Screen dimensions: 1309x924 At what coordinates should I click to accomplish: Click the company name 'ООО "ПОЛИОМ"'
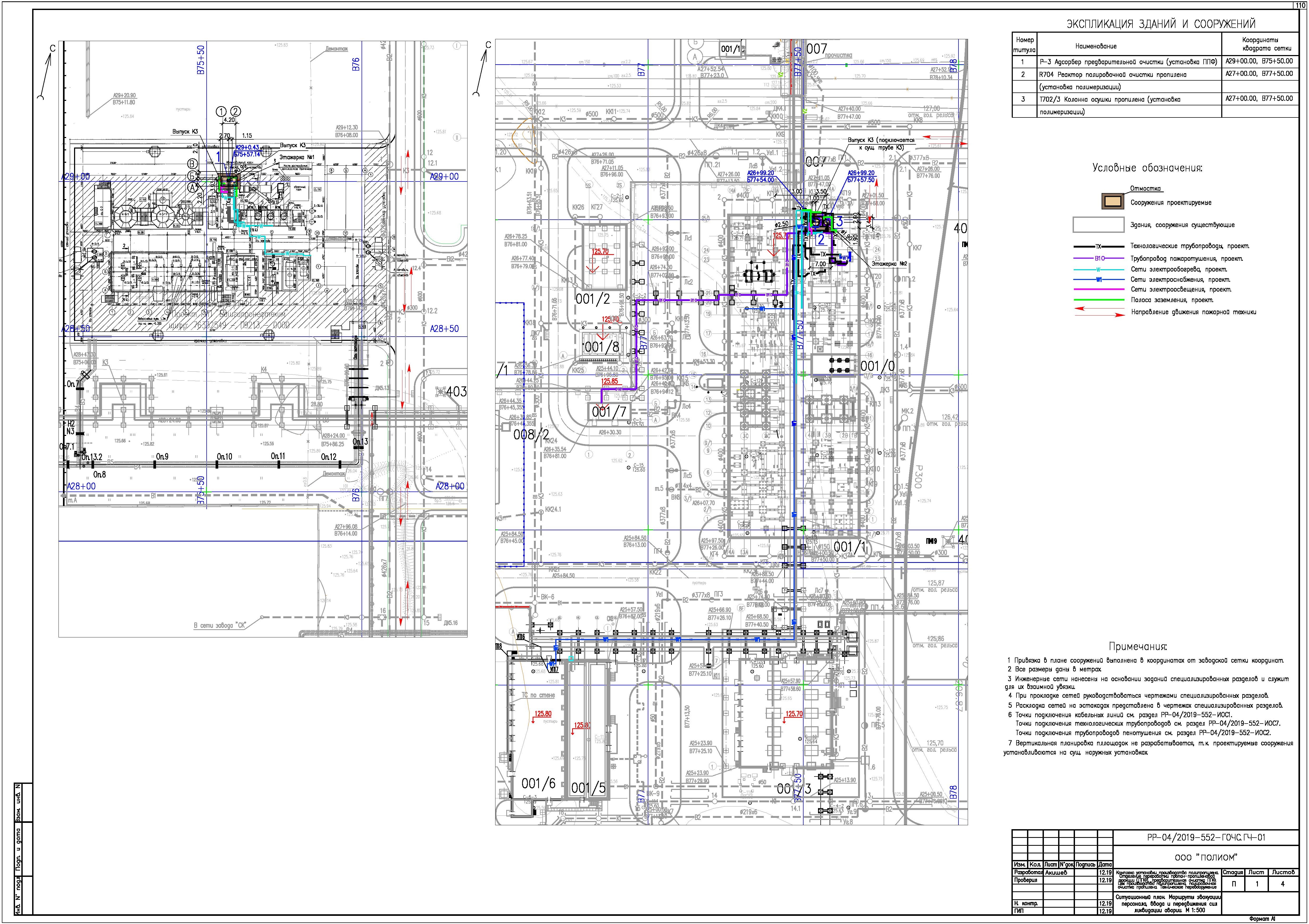pyautogui.click(x=1205, y=857)
